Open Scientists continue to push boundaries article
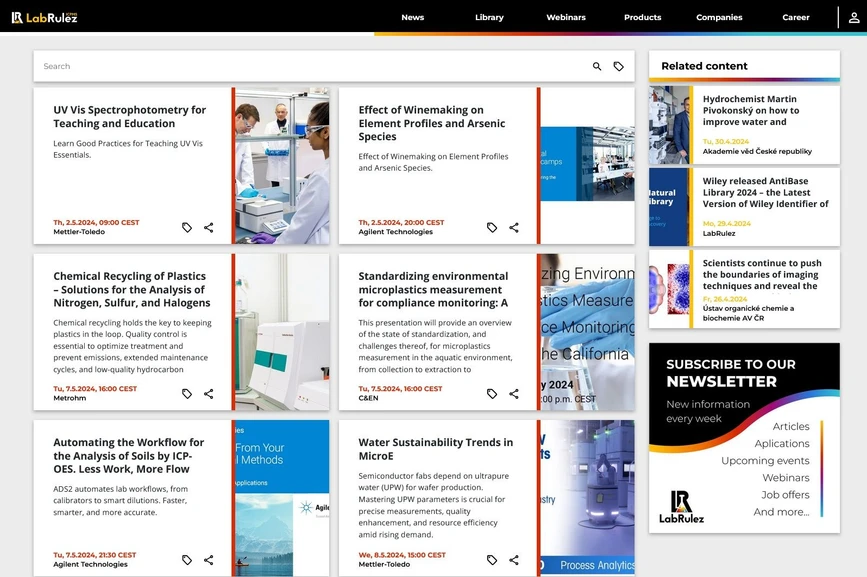 pos(762,274)
